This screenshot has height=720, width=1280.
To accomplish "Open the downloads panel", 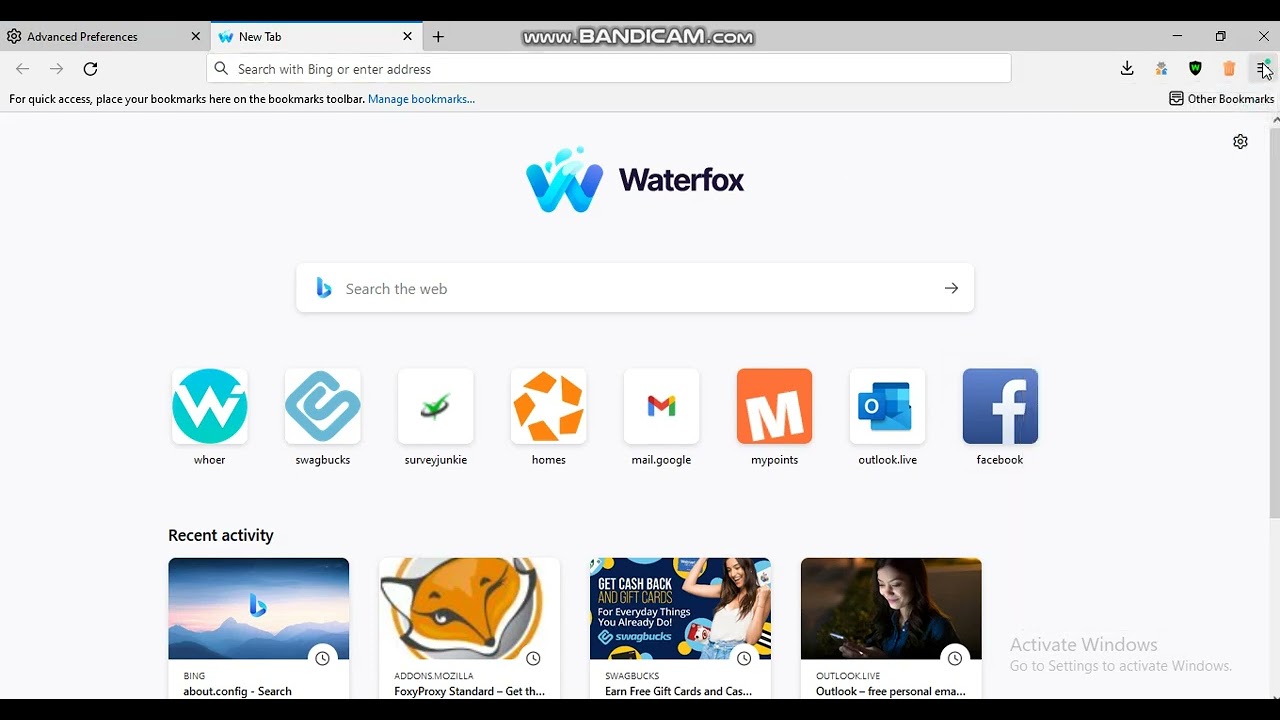I will point(1127,69).
